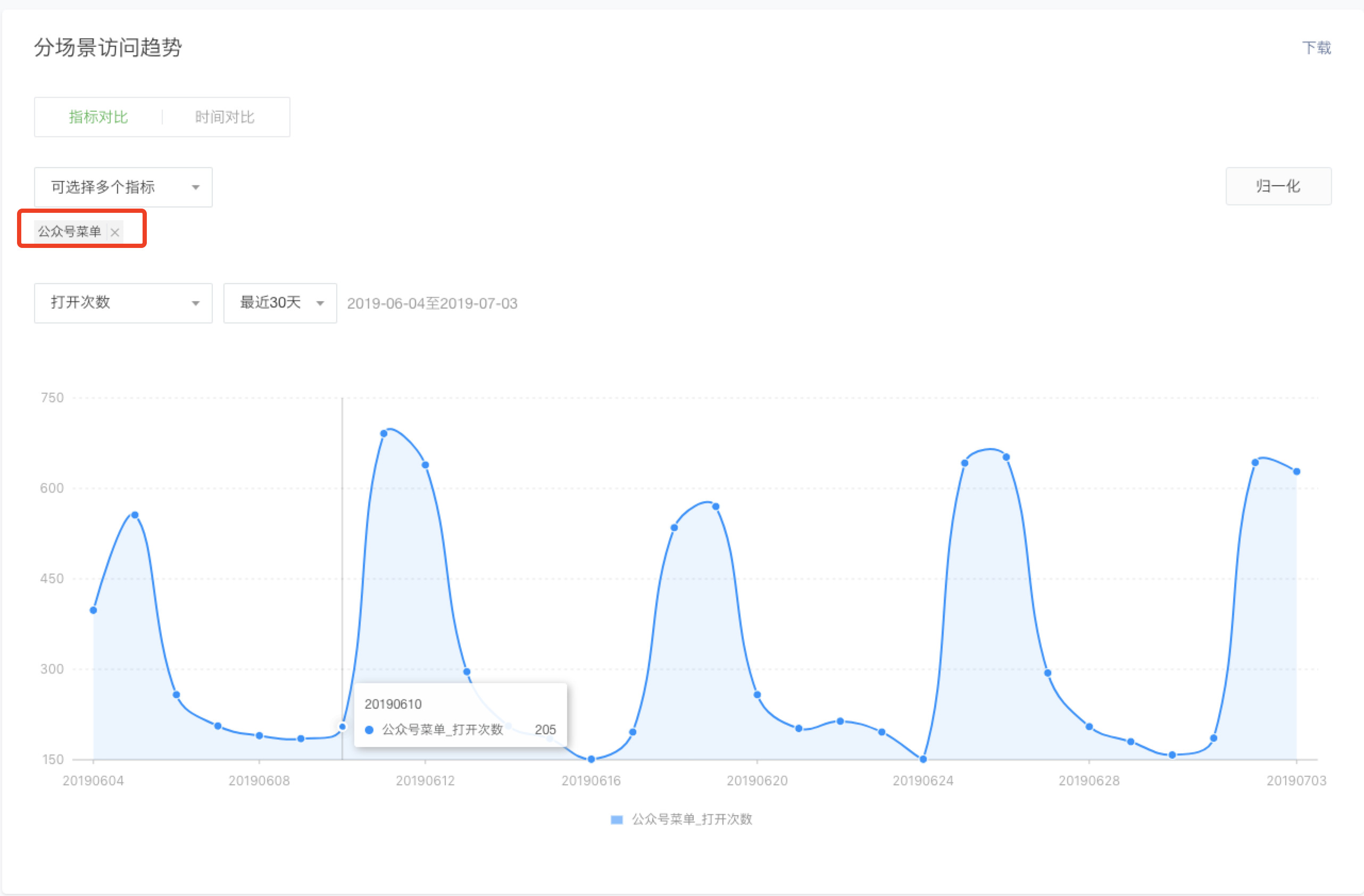Click the 下载 link
1364x896 pixels.
1316,47
